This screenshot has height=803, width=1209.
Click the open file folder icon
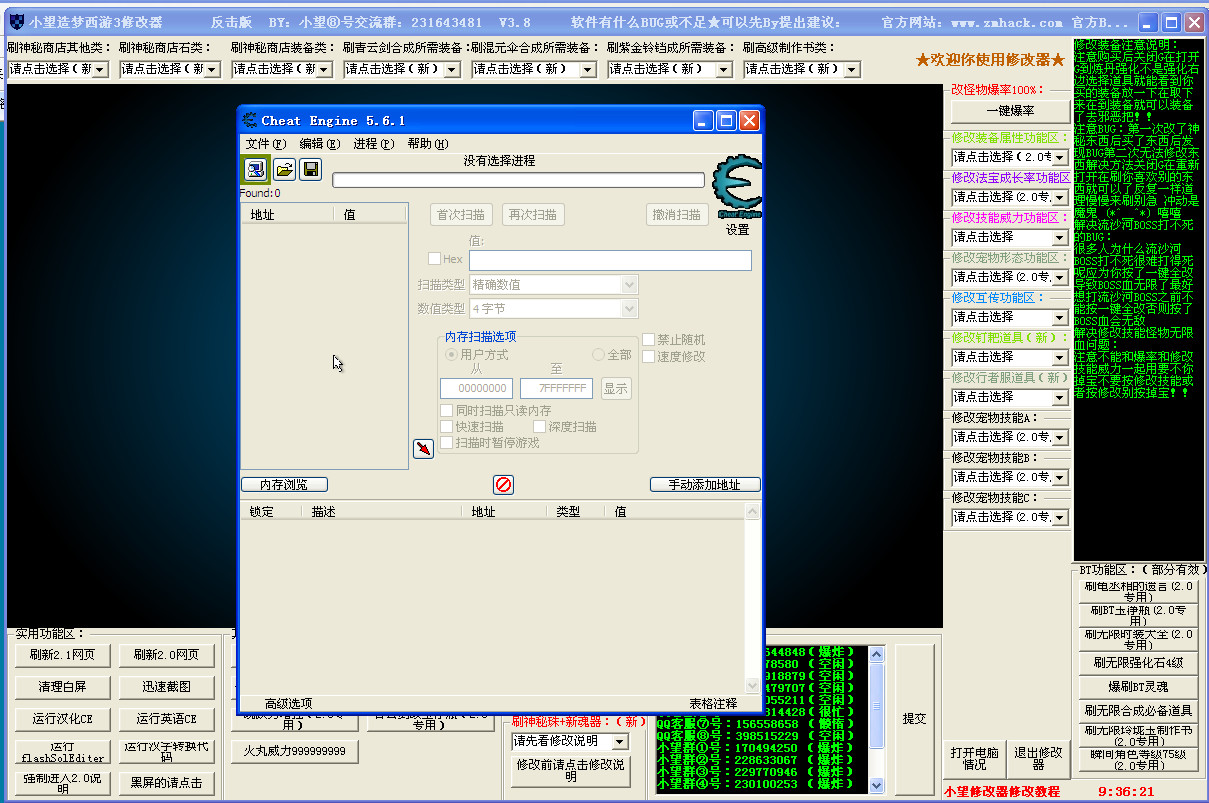pyautogui.click(x=284, y=169)
